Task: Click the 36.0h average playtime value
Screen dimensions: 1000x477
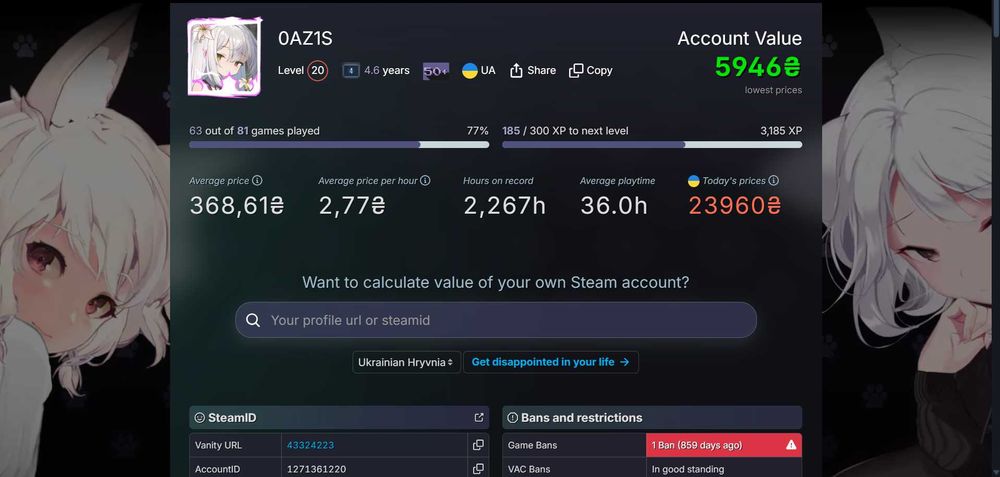Action: click(x=614, y=205)
